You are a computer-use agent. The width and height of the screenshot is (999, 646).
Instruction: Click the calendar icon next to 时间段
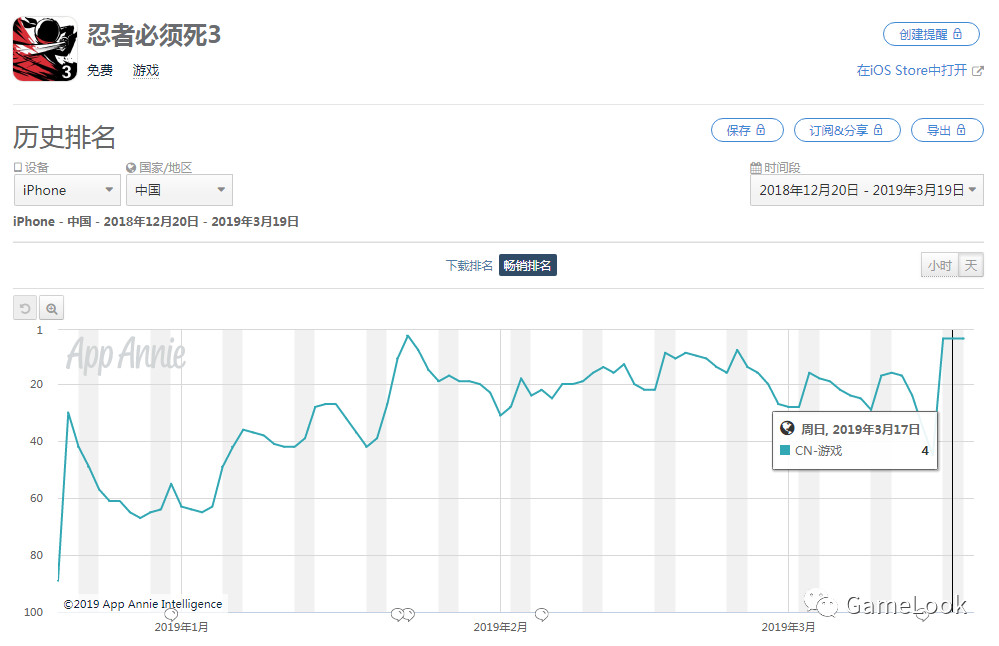click(x=755, y=168)
